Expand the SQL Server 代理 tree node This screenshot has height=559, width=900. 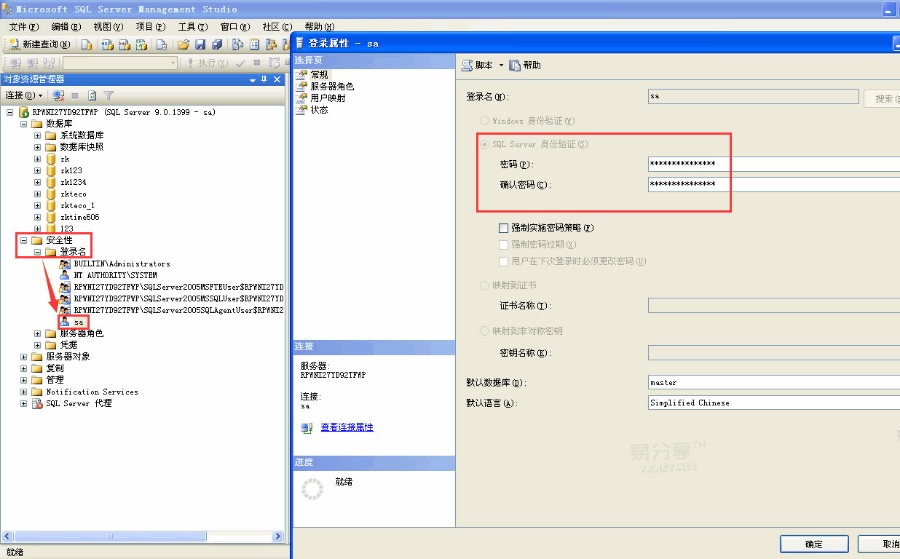pyautogui.click(x=24, y=403)
